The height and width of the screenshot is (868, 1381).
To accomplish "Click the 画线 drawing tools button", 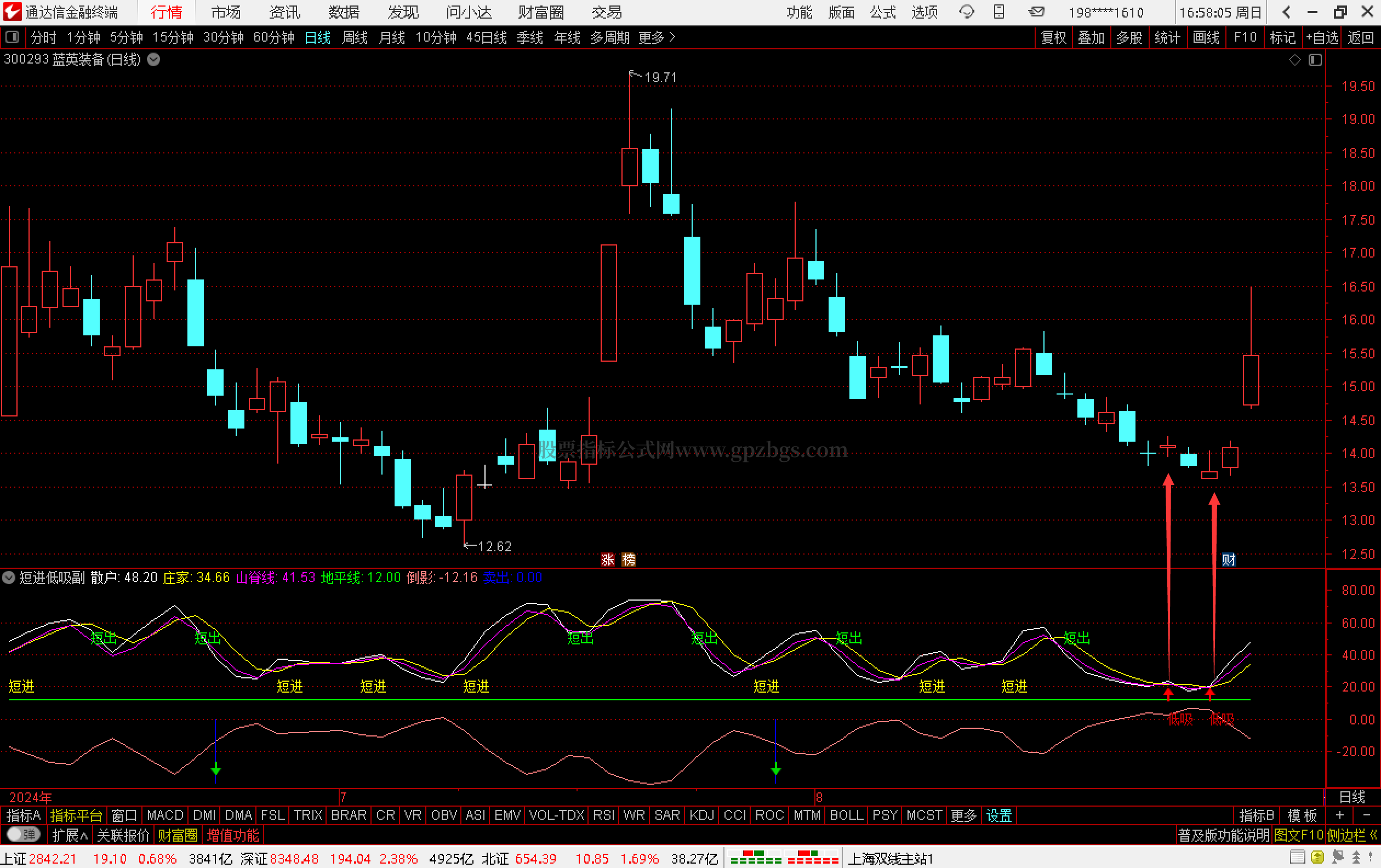I will coord(1206,37).
